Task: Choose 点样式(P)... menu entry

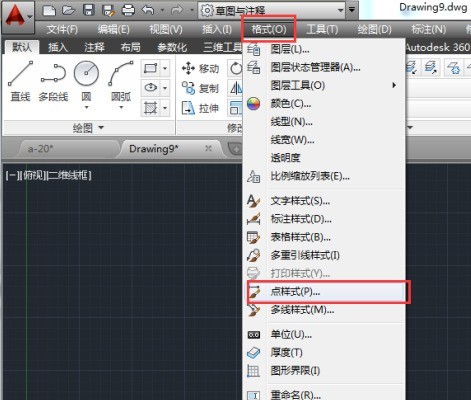Action: pos(323,292)
